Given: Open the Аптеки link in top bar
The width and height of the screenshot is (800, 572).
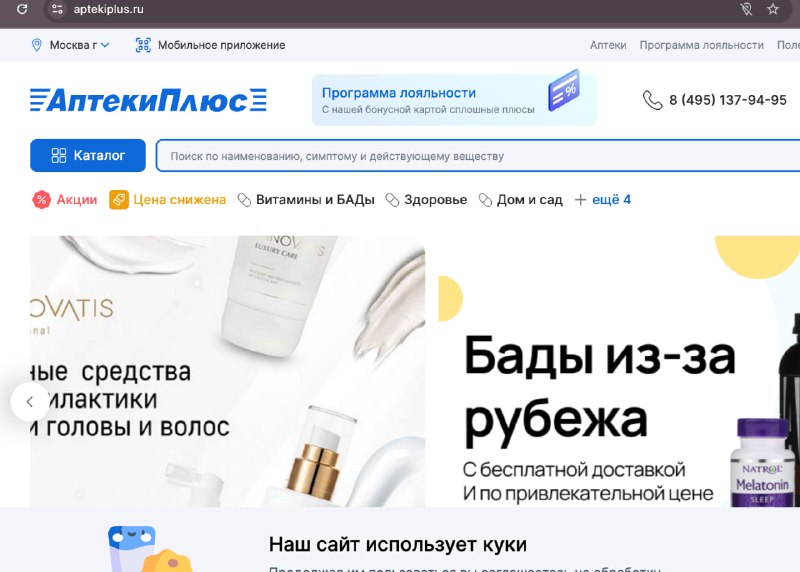Looking at the screenshot, I should click(608, 45).
